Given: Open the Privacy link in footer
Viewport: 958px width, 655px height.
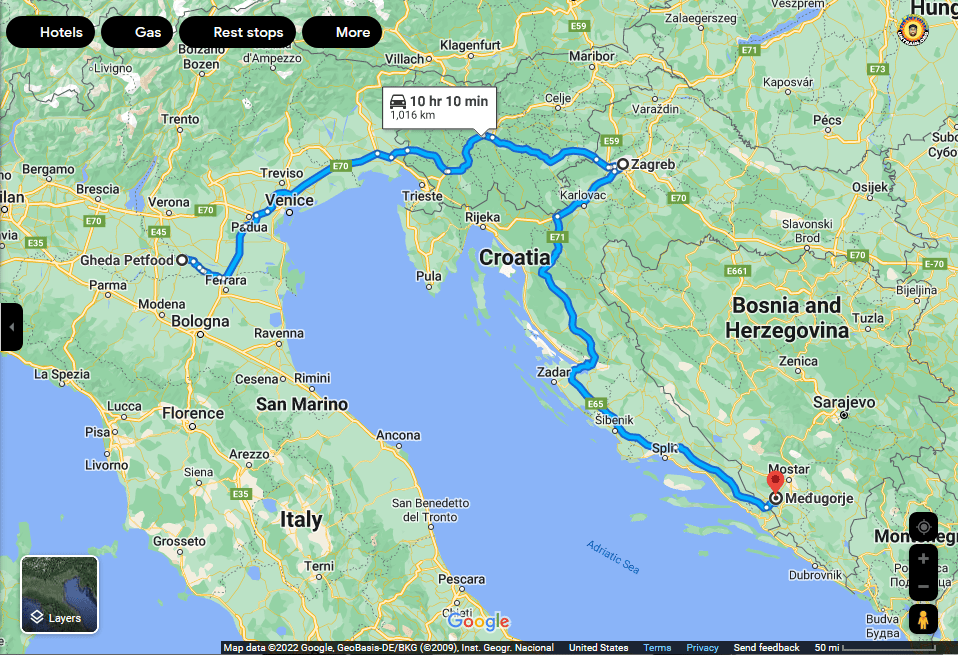Looking at the screenshot, I should (x=702, y=648).
